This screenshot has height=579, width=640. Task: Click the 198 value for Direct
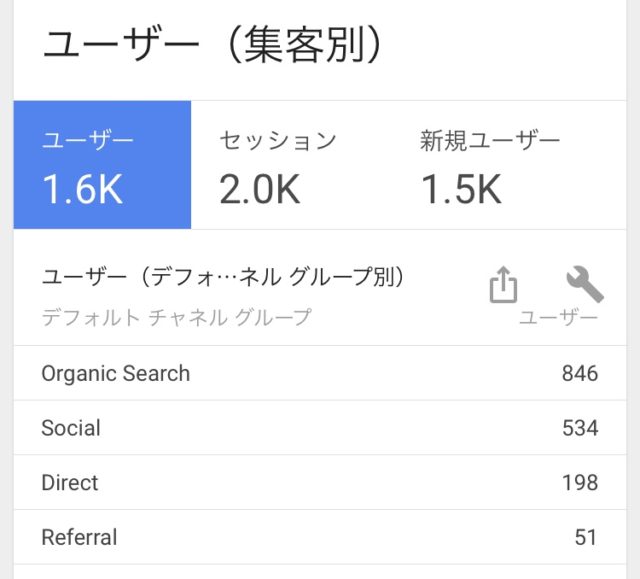(x=580, y=482)
